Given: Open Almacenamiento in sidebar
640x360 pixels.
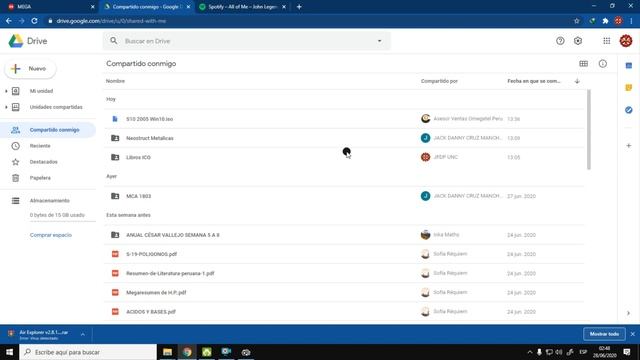Looking at the screenshot, I should pyautogui.click(x=48, y=200).
